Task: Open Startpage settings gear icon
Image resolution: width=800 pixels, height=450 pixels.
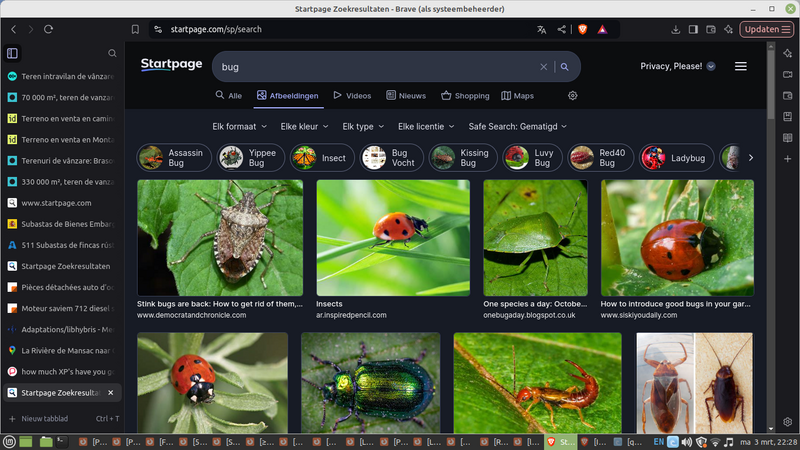Action: click(573, 96)
